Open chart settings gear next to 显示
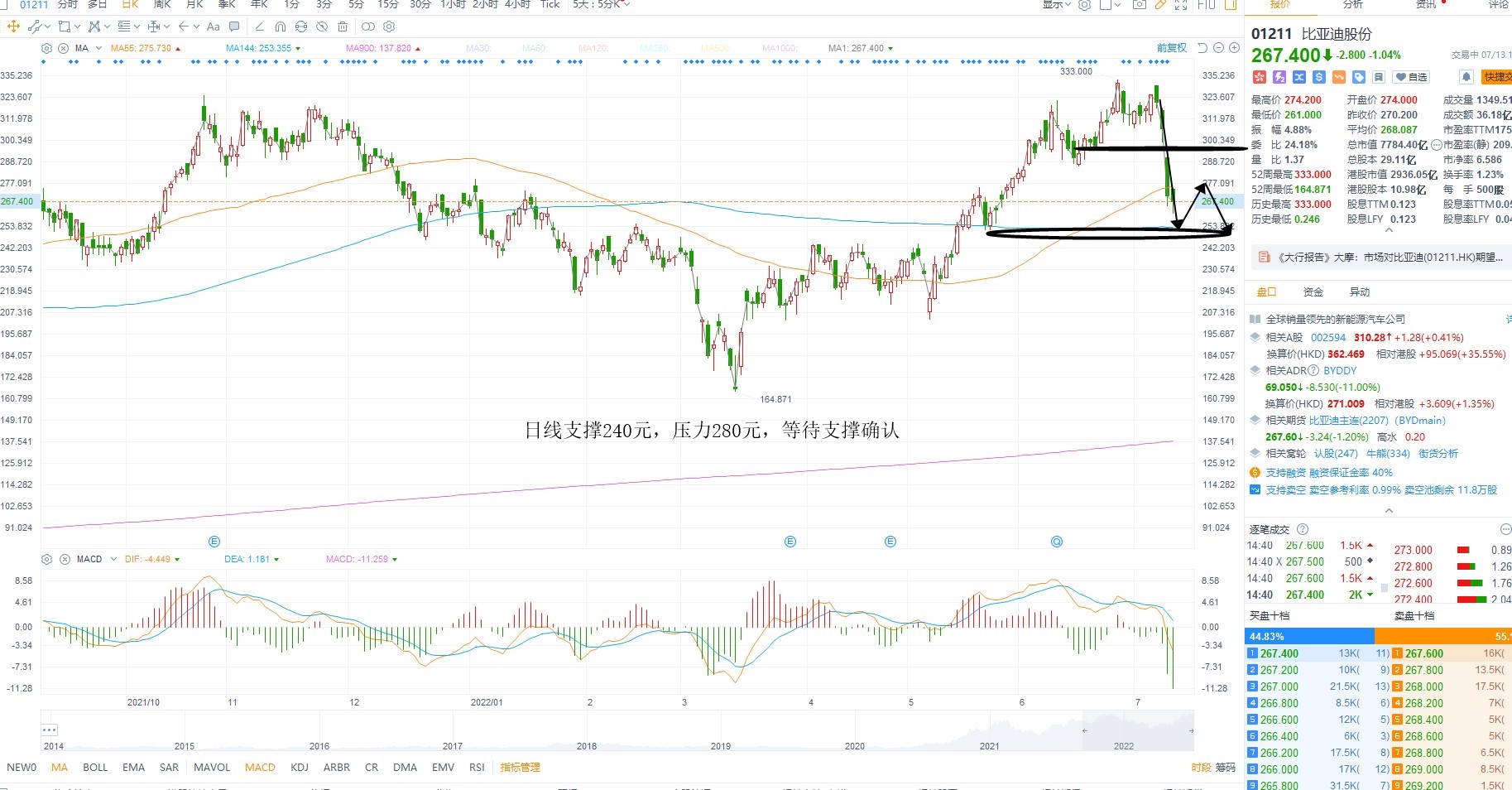Viewport: 1512px width, 790px height. tap(1084, 4)
